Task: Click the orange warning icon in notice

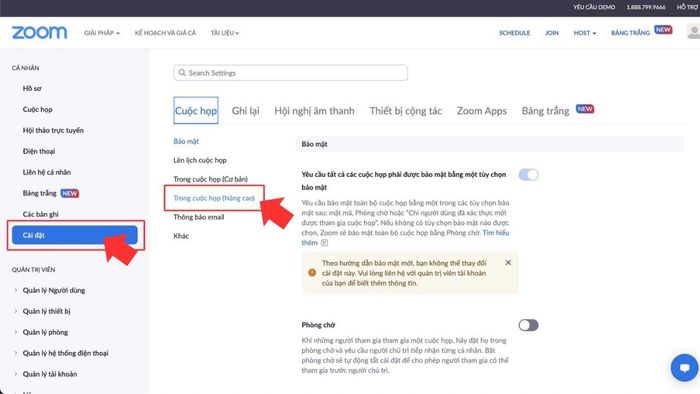Action: [312, 273]
